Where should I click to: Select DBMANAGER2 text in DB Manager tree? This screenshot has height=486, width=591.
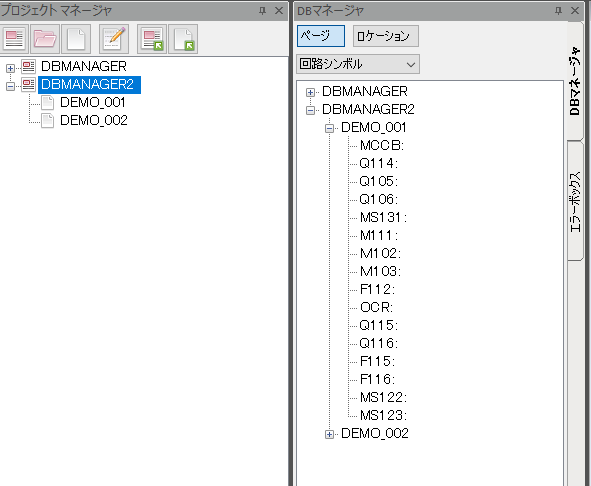pyautogui.click(x=368, y=109)
